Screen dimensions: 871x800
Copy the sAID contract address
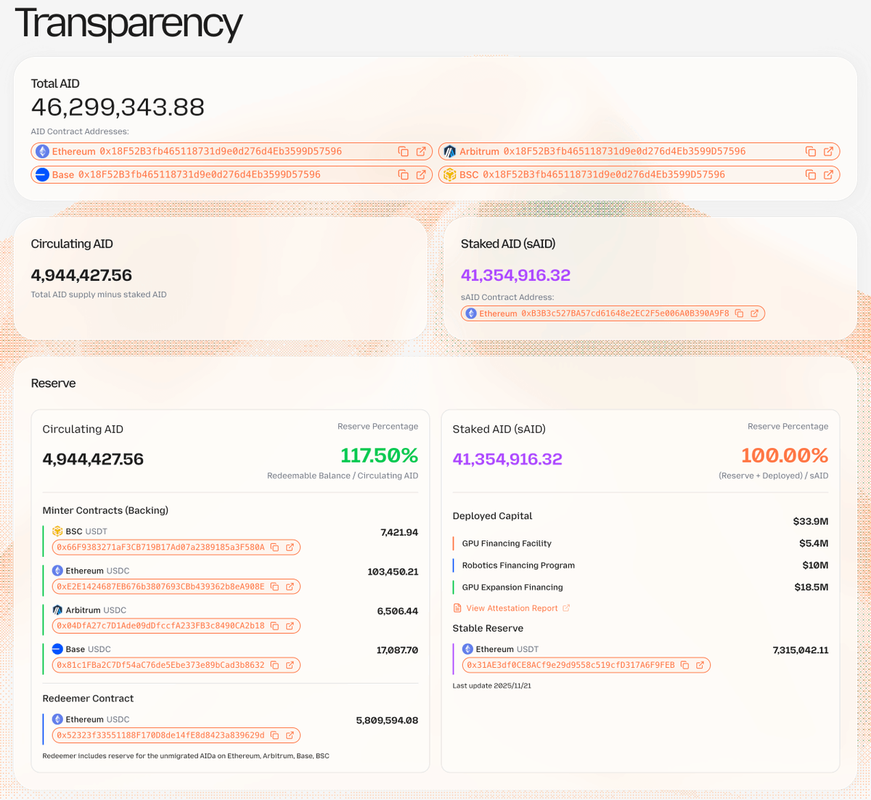click(x=739, y=314)
